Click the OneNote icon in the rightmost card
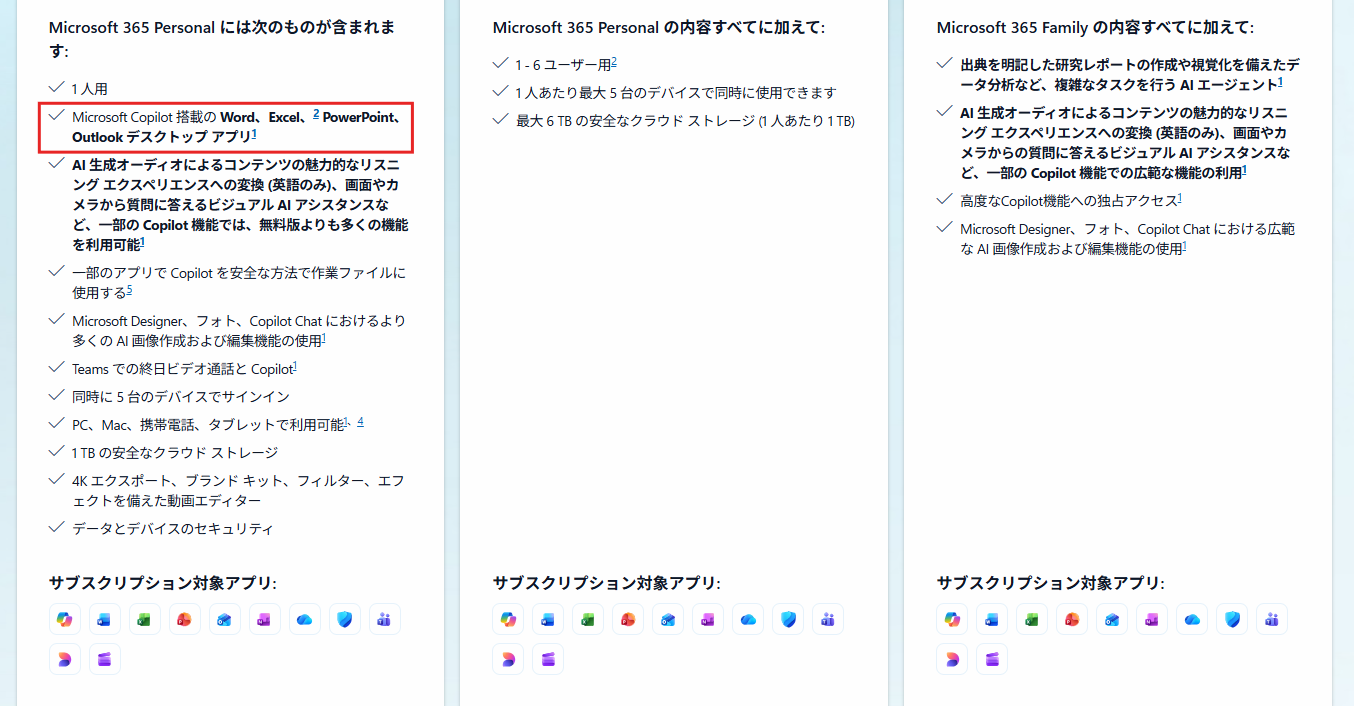1354x706 pixels. (x=1152, y=619)
